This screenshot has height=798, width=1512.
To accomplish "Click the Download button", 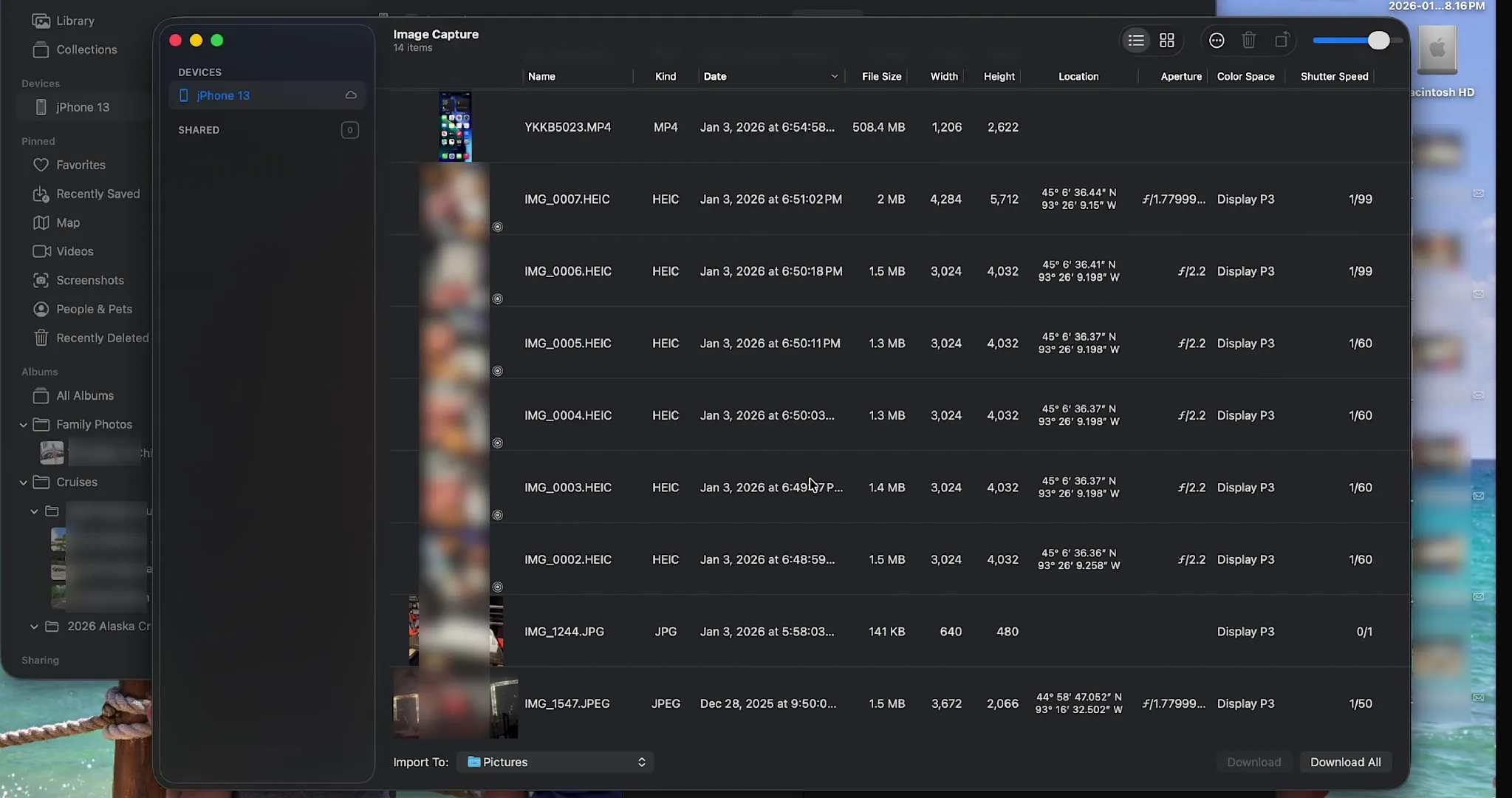I will [1253, 762].
